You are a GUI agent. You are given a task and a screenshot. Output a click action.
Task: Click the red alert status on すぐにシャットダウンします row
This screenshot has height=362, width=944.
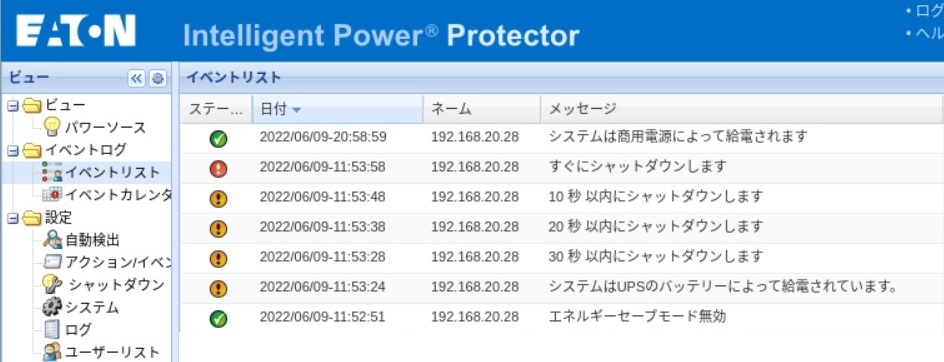(x=219, y=169)
